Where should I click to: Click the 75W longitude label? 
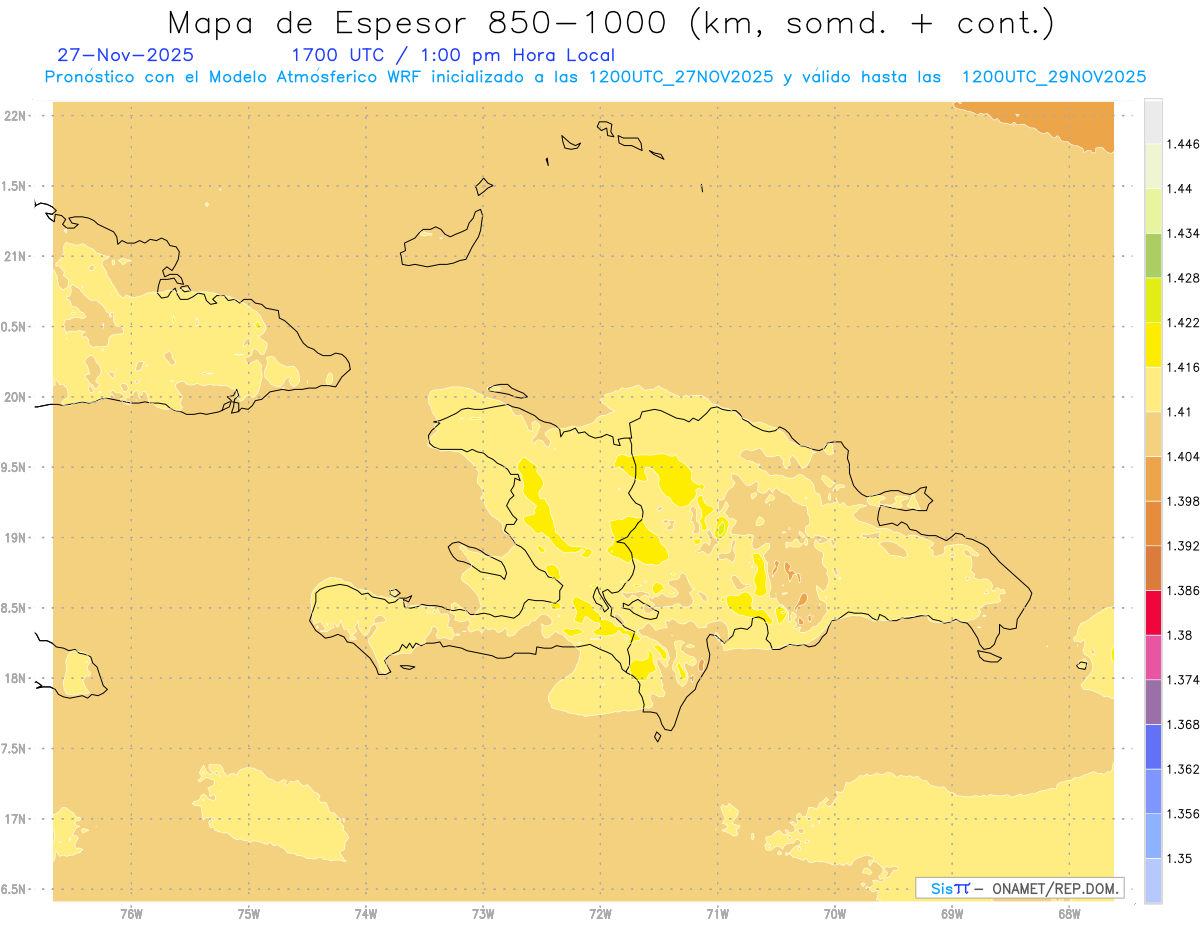[249, 914]
